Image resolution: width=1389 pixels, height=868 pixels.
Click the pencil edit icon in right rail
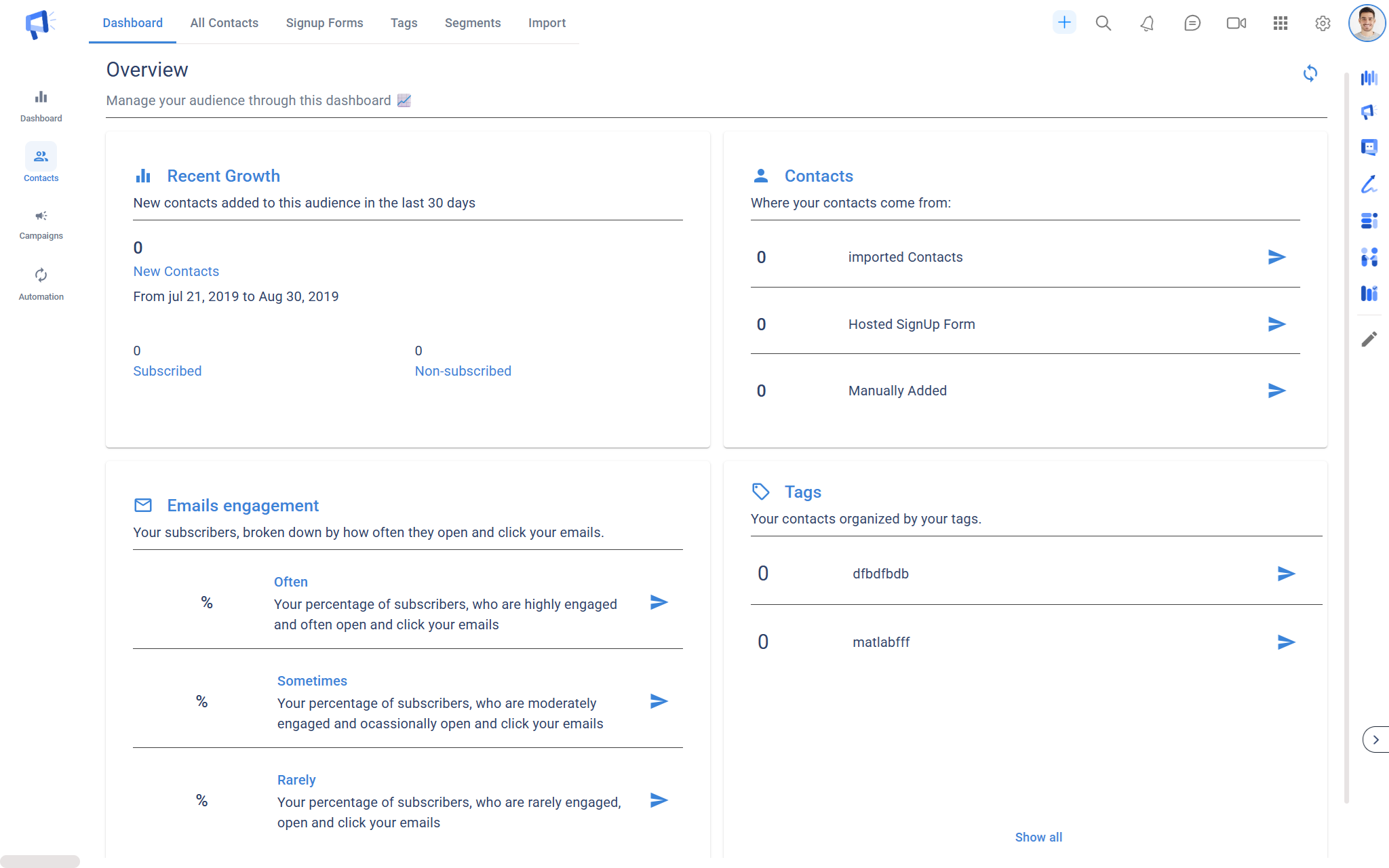click(1369, 339)
